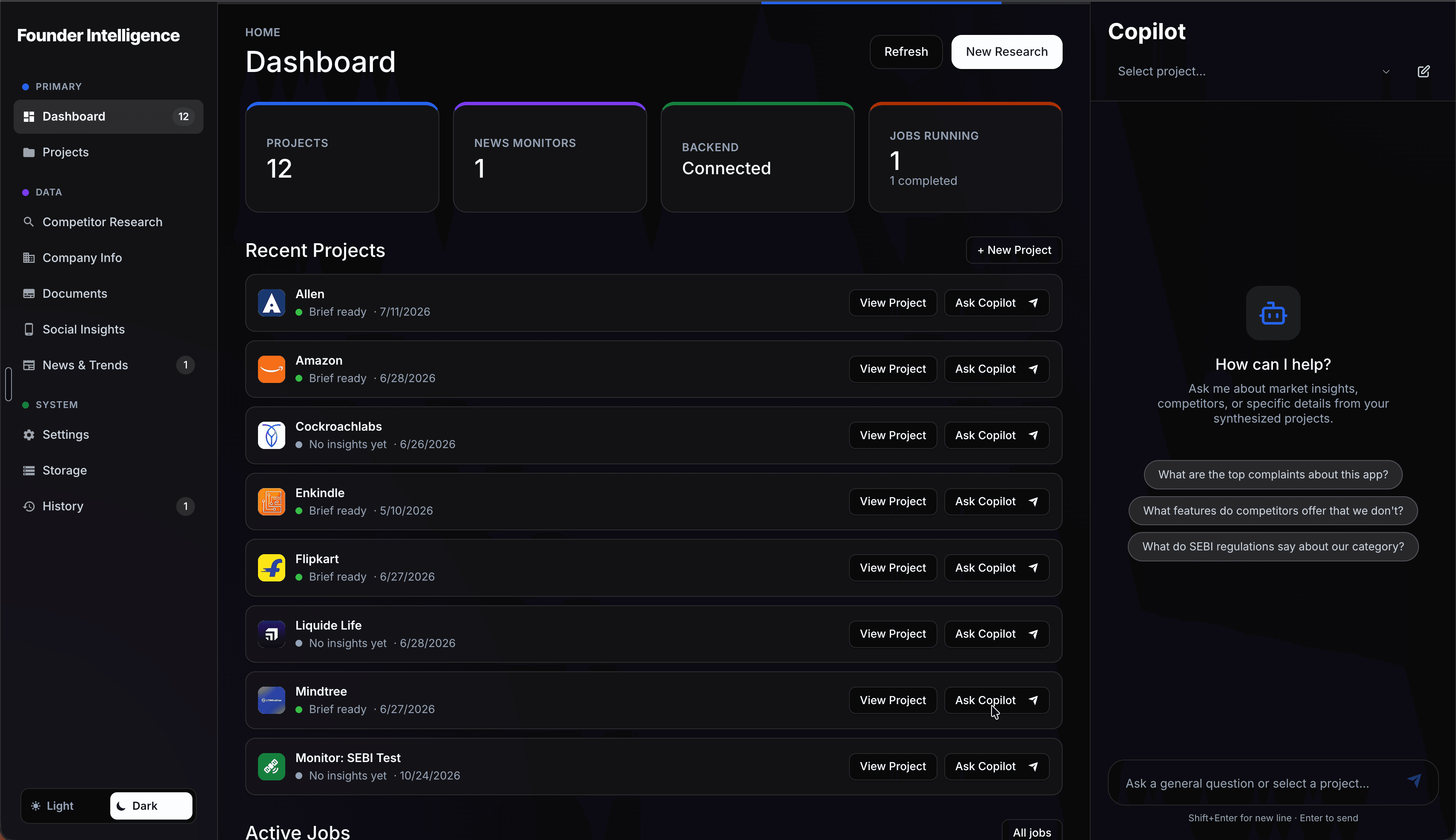Open Company Info in the sidebar

(109, 258)
